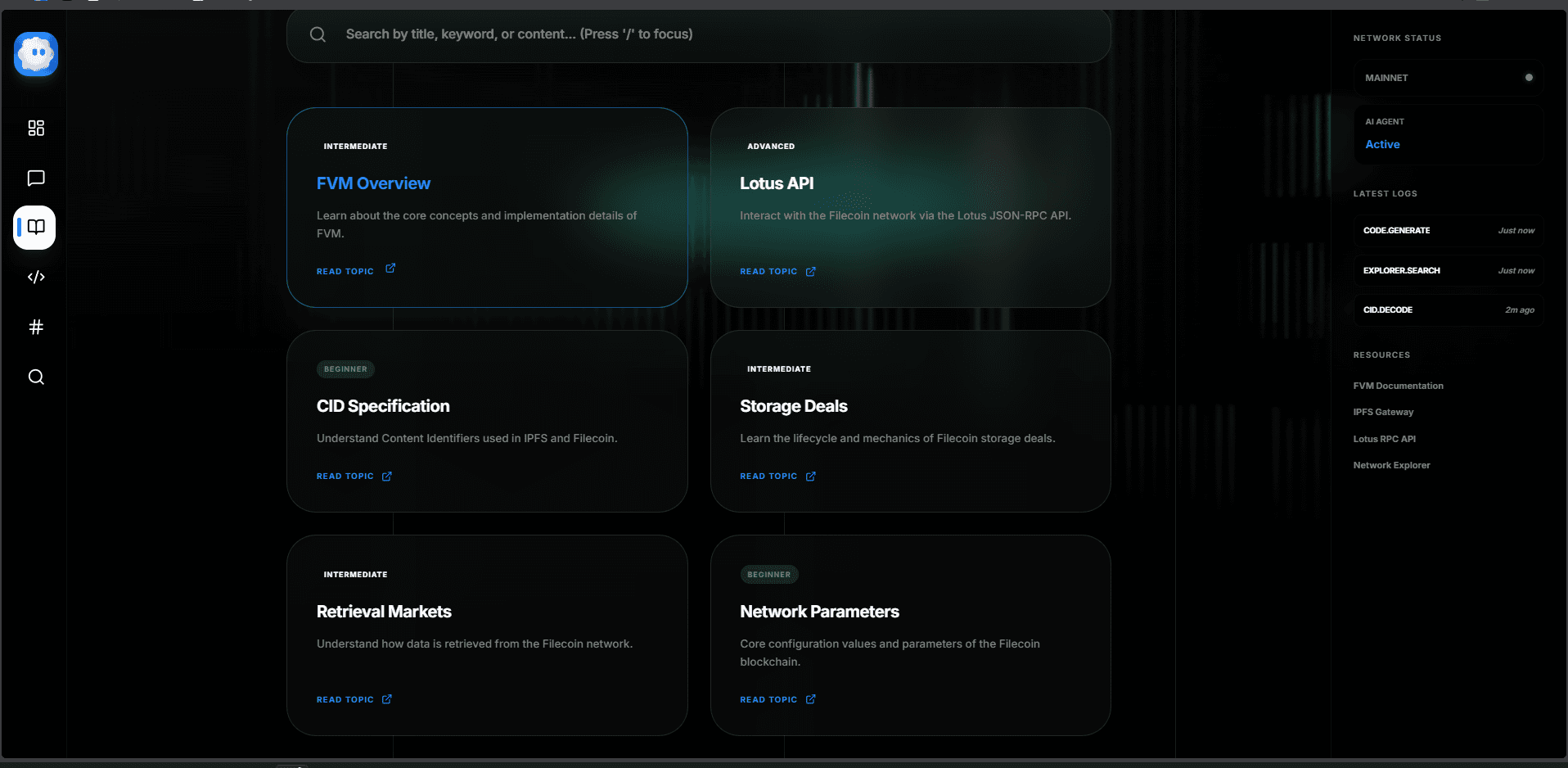Open the IPFS Gateway resource link

coord(1383,412)
